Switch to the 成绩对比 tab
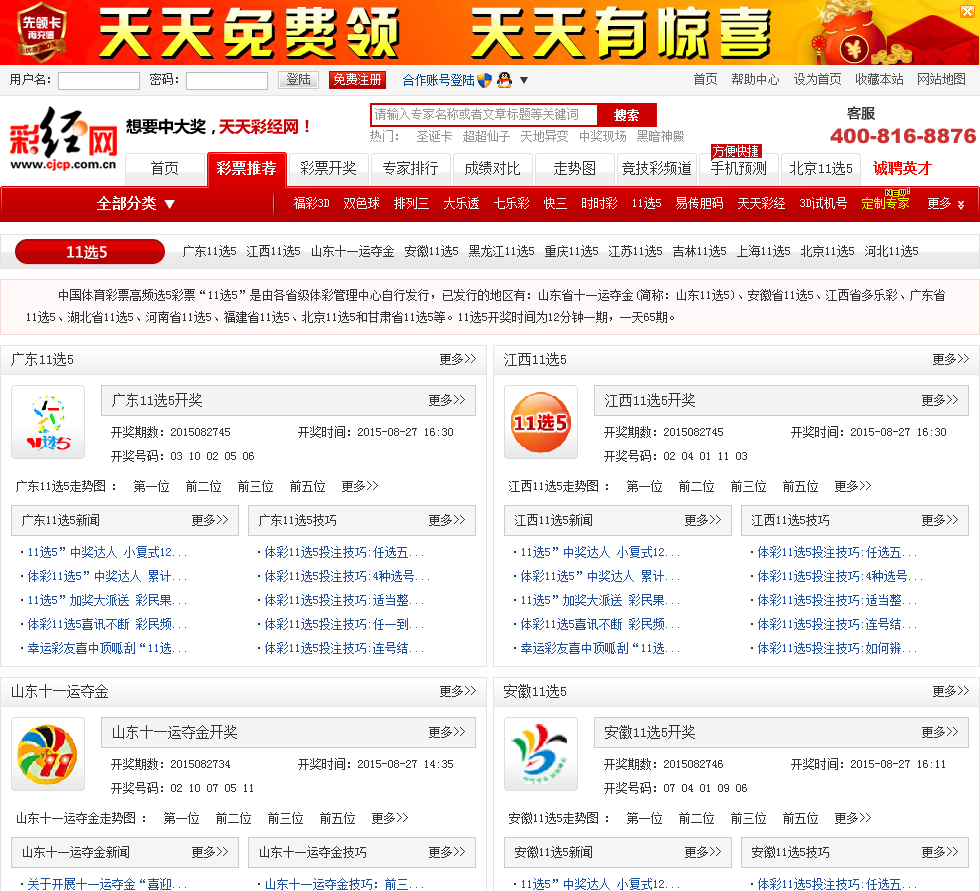980x891 pixels. coord(492,169)
